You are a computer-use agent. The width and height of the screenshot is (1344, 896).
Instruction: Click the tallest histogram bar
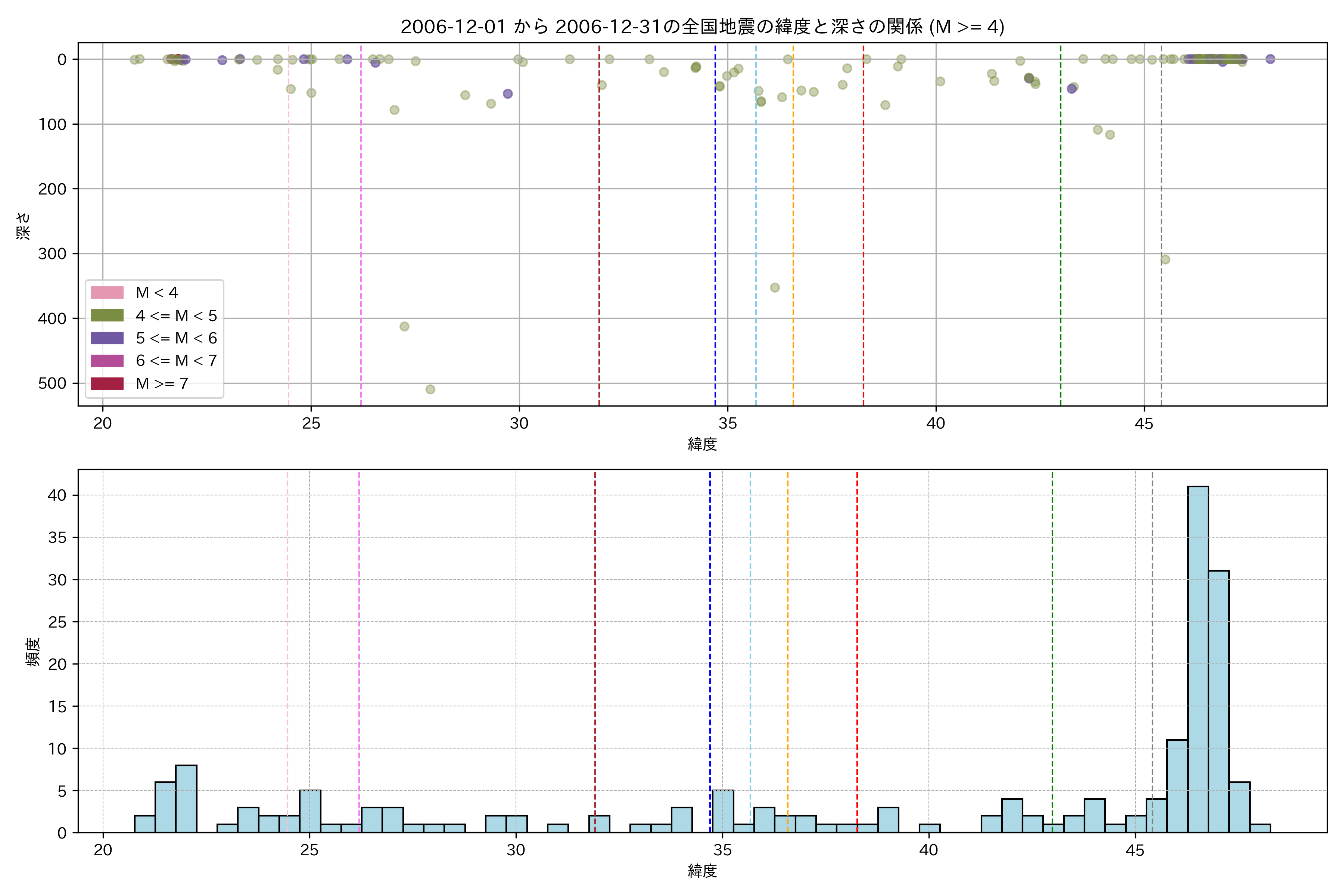(x=1198, y=659)
